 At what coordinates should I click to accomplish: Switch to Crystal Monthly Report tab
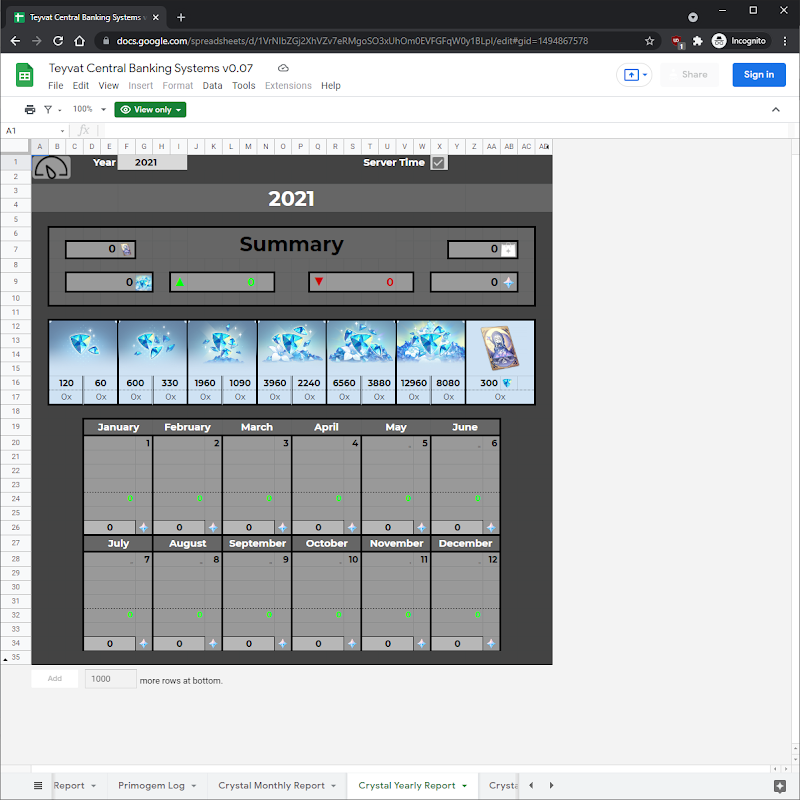pos(271,786)
